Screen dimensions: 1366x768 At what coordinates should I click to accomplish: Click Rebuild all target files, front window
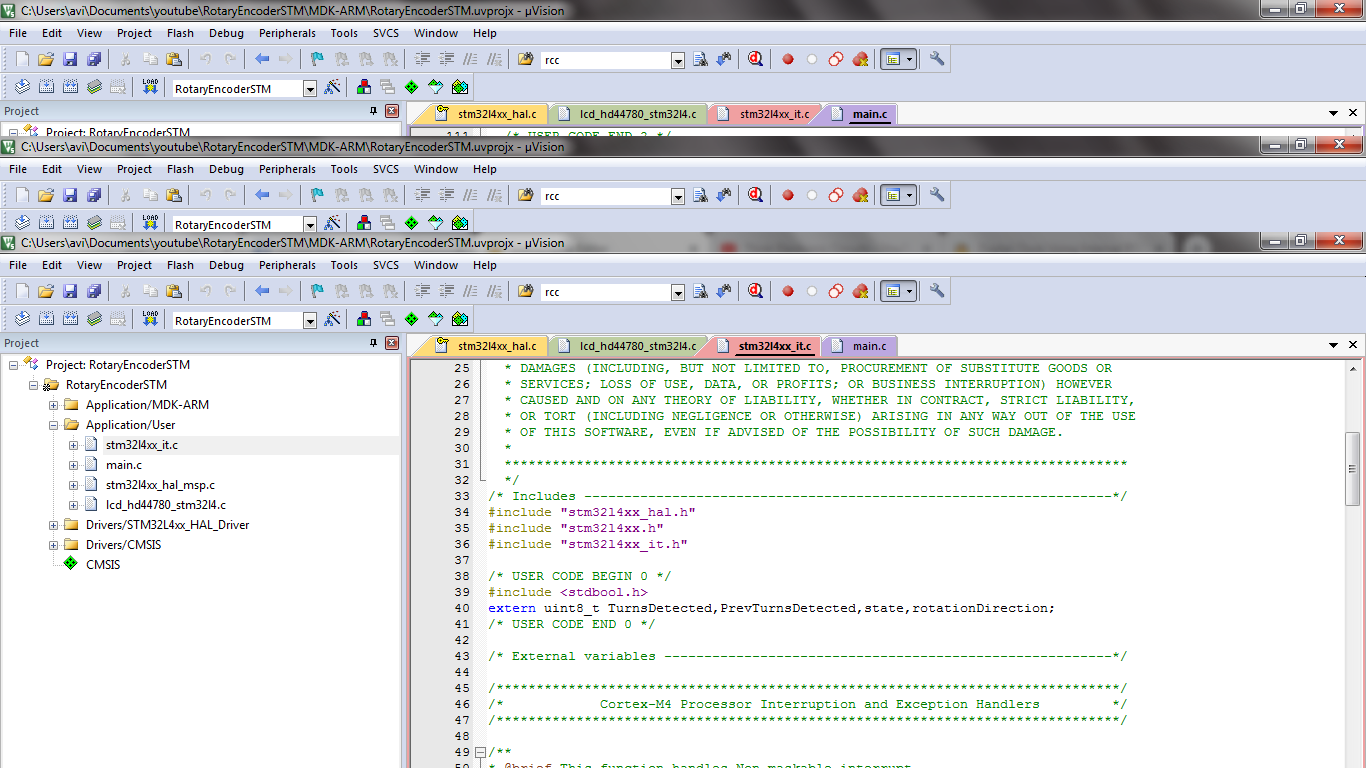[70, 320]
